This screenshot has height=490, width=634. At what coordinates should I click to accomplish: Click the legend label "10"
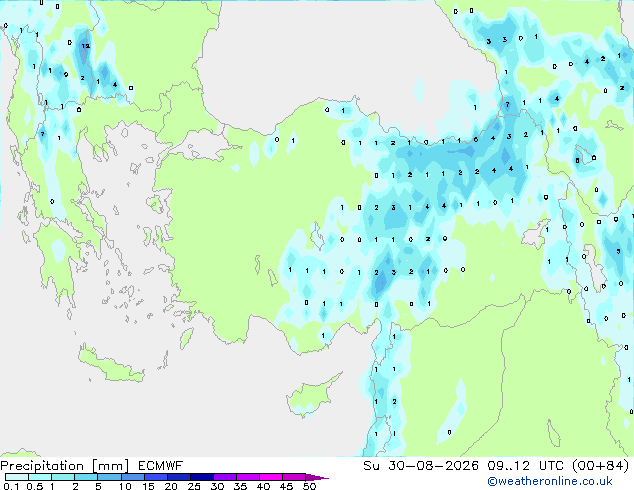125,486
